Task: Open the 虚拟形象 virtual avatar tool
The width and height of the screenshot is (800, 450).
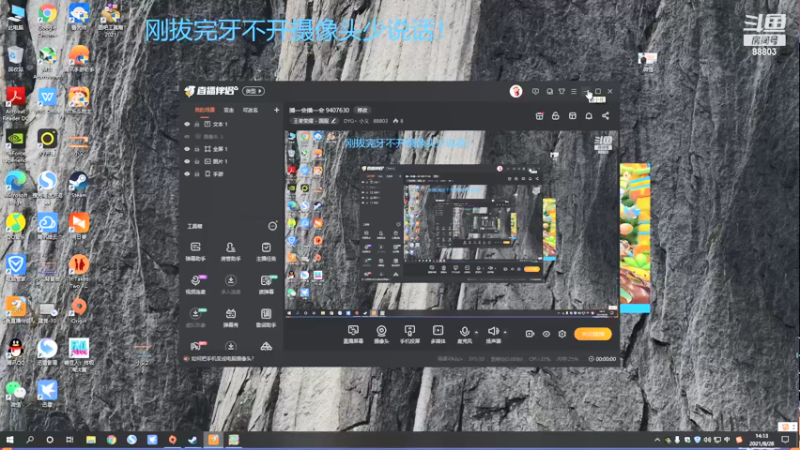Action: (195, 317)
